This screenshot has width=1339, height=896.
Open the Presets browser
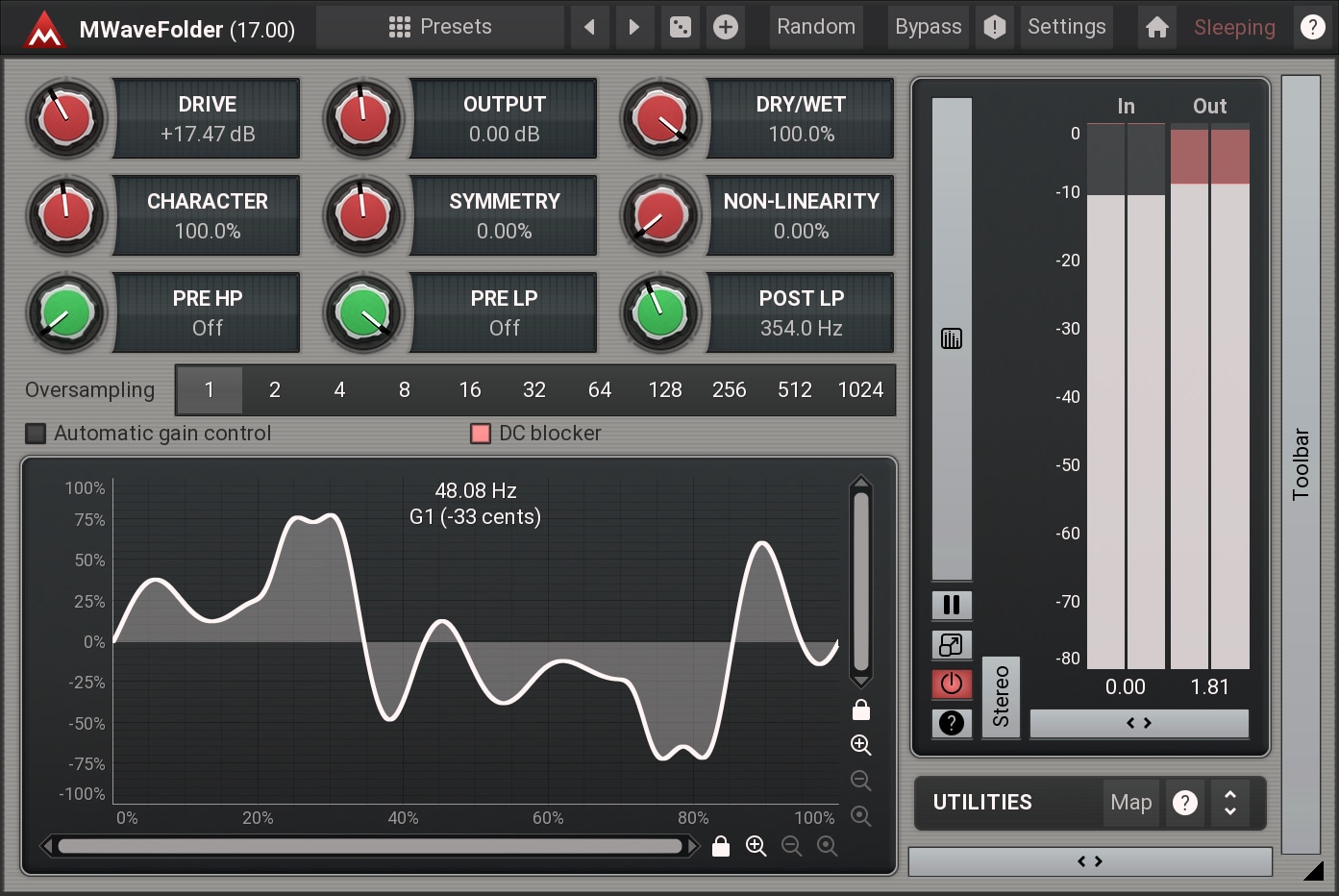tap(440, 27)
